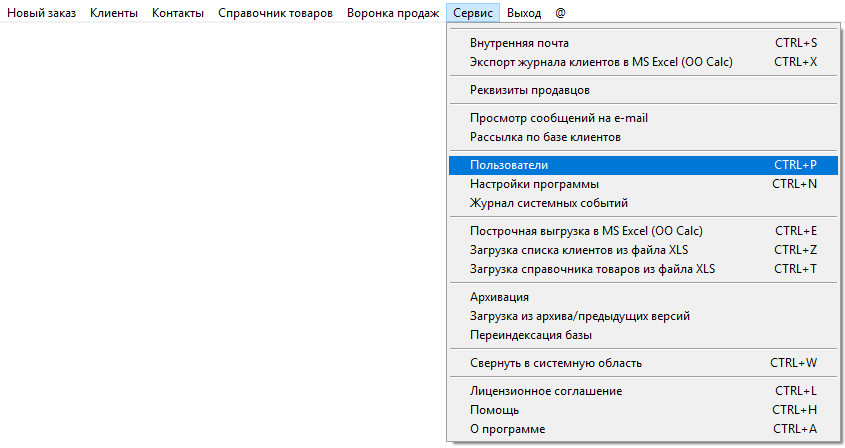Viewport: 845px width, 448px height.
Task: Open the Новый заказ menu
Action: click(x=41, y=14)
